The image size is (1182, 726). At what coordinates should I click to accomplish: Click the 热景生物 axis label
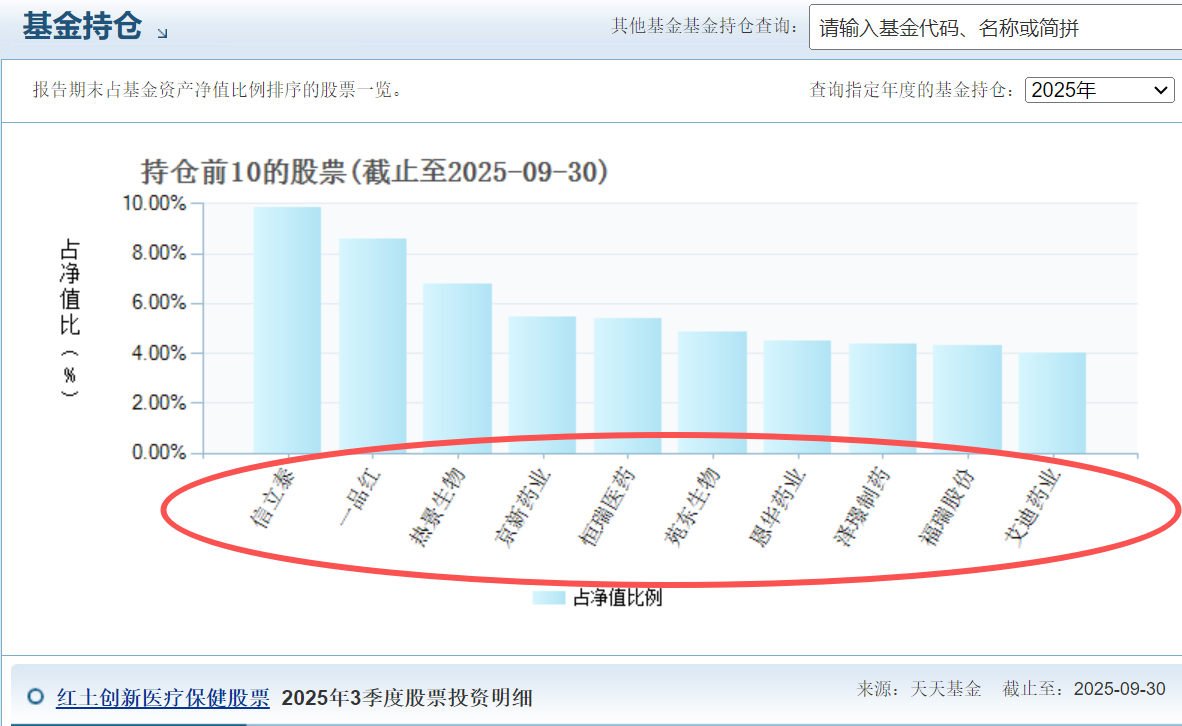coord(436,506)
